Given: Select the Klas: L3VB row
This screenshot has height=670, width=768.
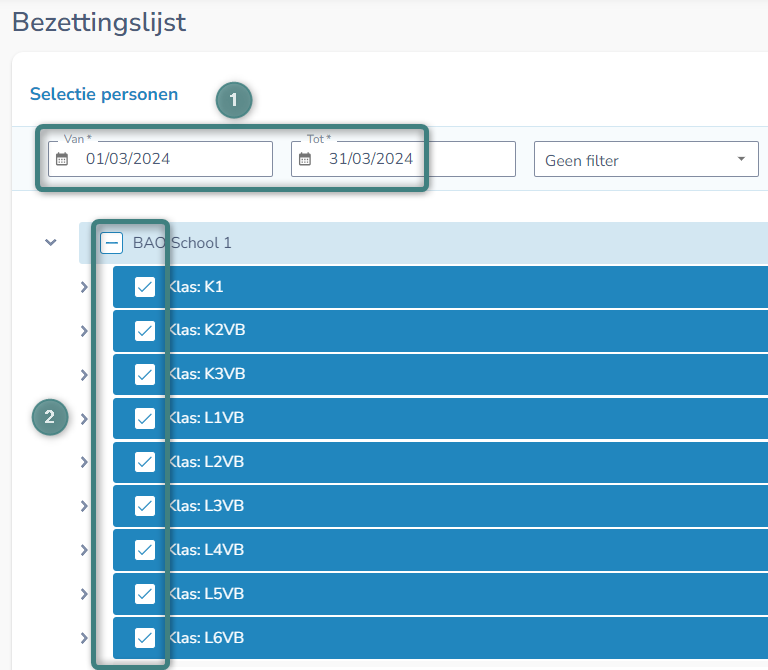Looking at the screenshot, I should point(440,506).
